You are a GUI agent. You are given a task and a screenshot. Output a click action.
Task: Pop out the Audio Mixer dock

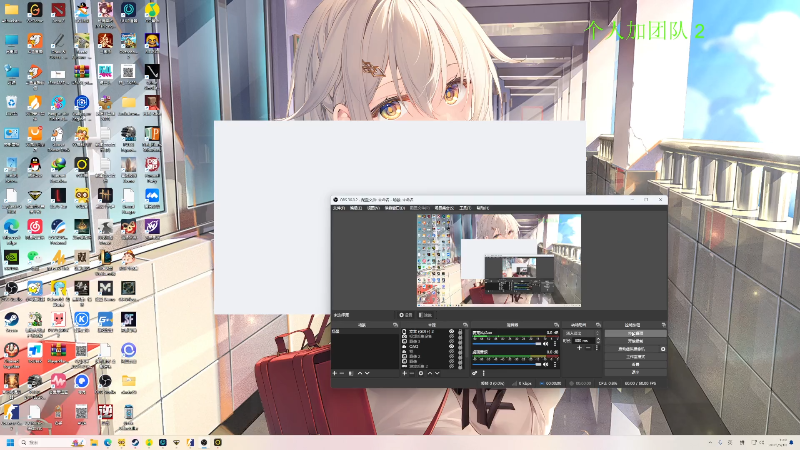556,325
